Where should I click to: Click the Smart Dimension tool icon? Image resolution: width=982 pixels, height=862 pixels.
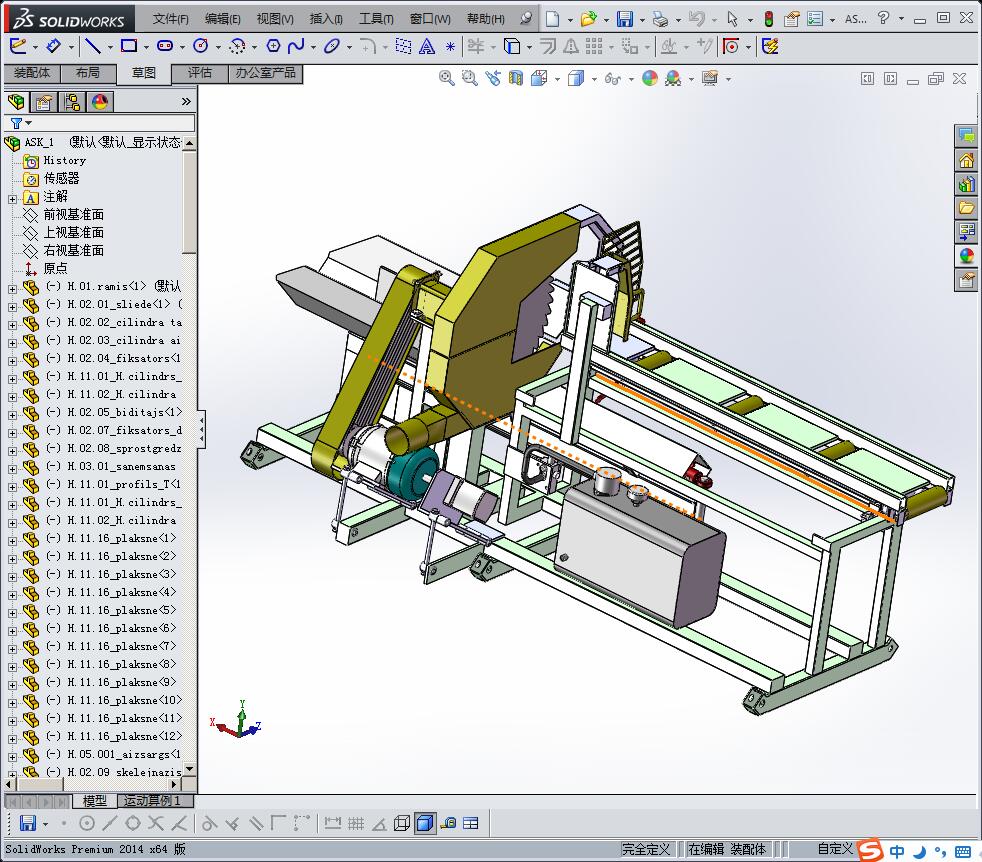point(54,46)
